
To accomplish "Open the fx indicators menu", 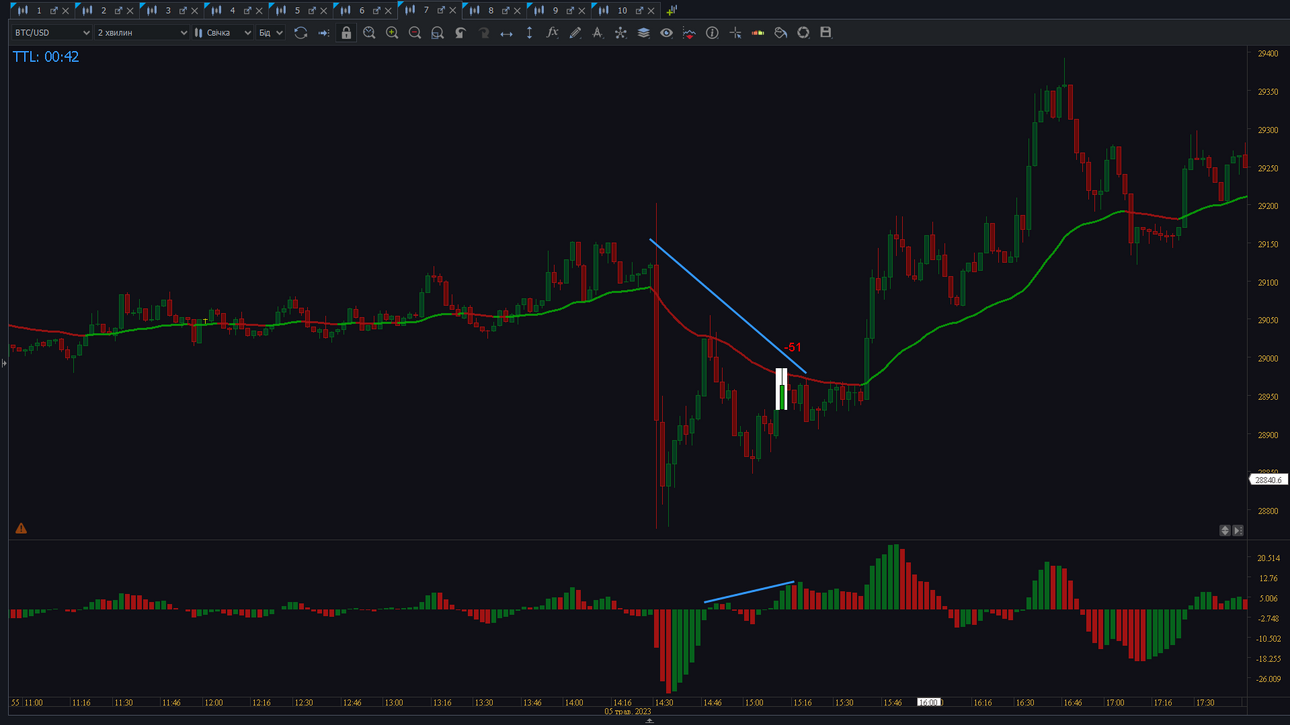I will pos(552,33).
